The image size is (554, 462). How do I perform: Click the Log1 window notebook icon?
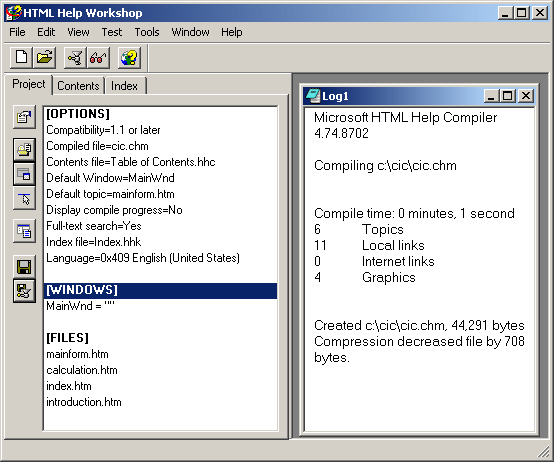(x=312, y=96)
